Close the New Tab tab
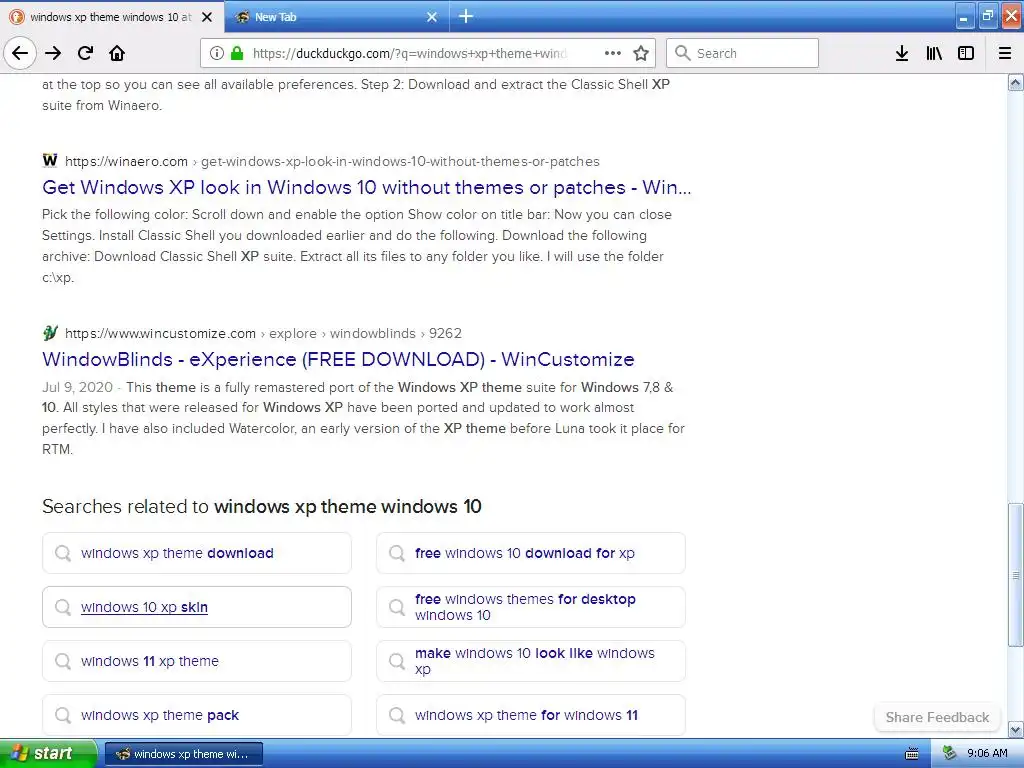The height and width of the screenshot is (768, 1024). (x=432, y=17)
